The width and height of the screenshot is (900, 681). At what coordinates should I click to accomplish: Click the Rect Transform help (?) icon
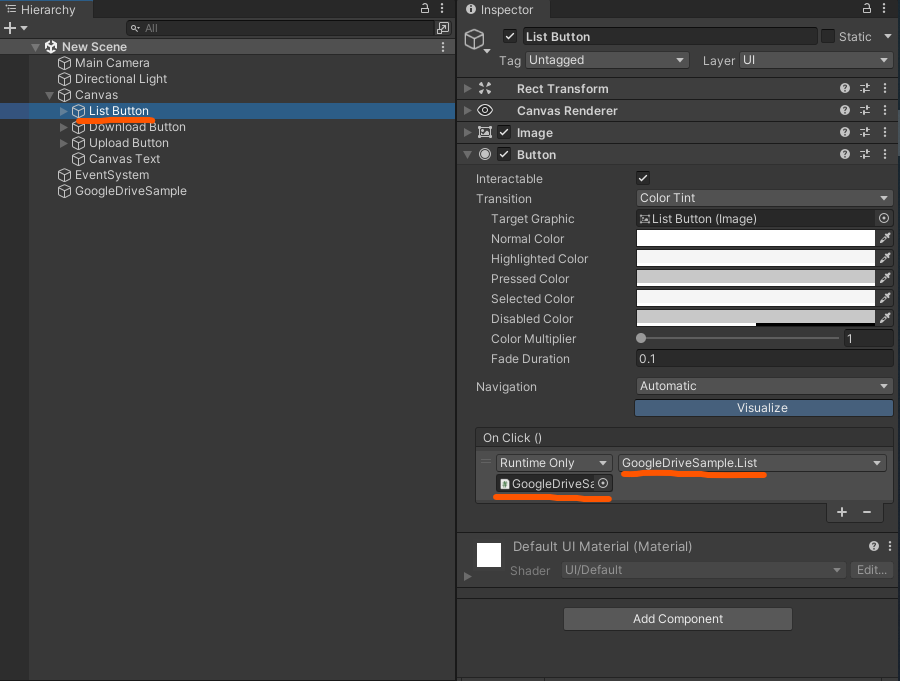845,88
